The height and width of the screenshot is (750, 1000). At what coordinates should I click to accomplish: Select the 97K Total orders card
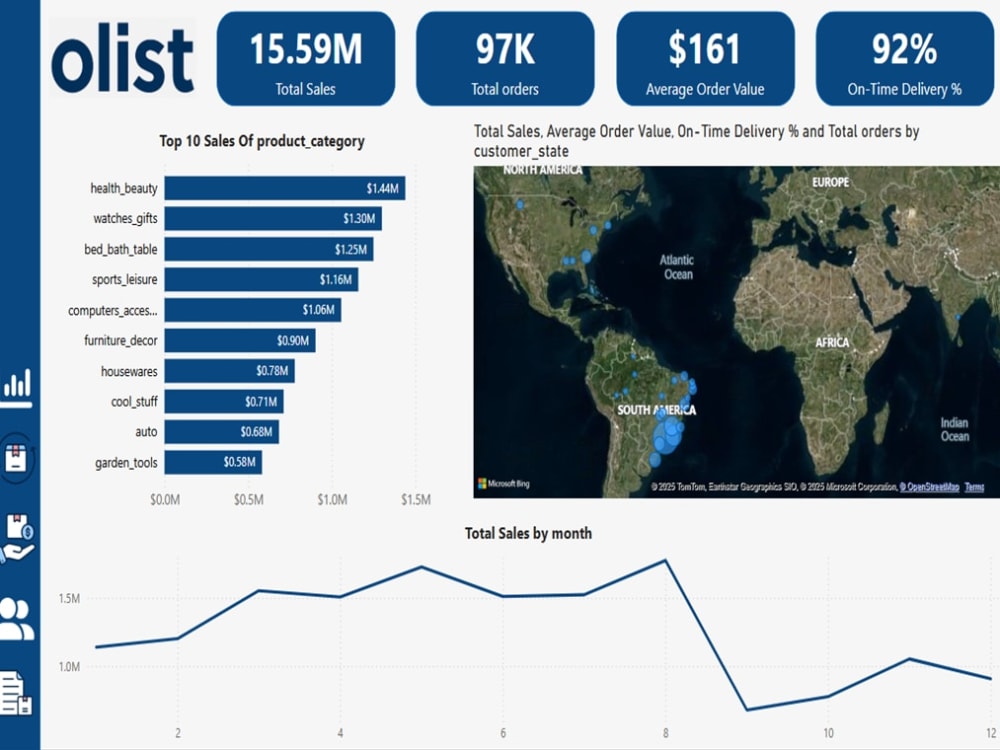point(505,59)
